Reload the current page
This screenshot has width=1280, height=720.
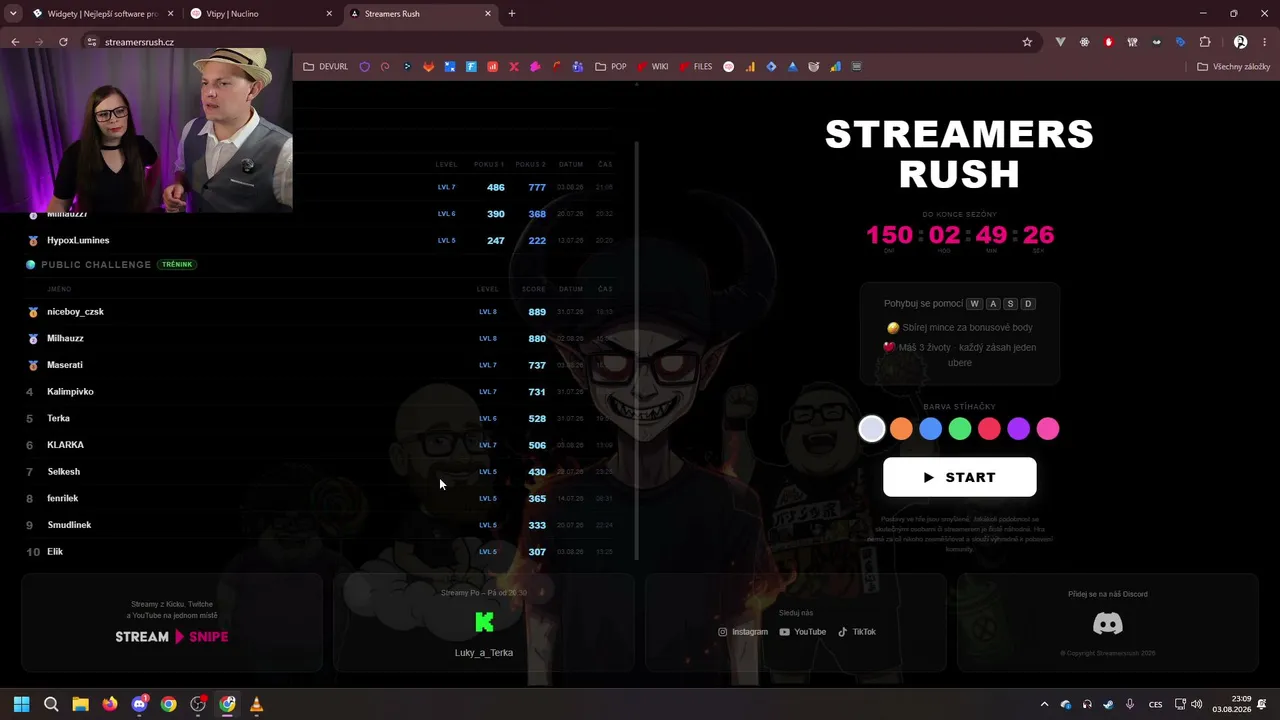pos(63,42)
